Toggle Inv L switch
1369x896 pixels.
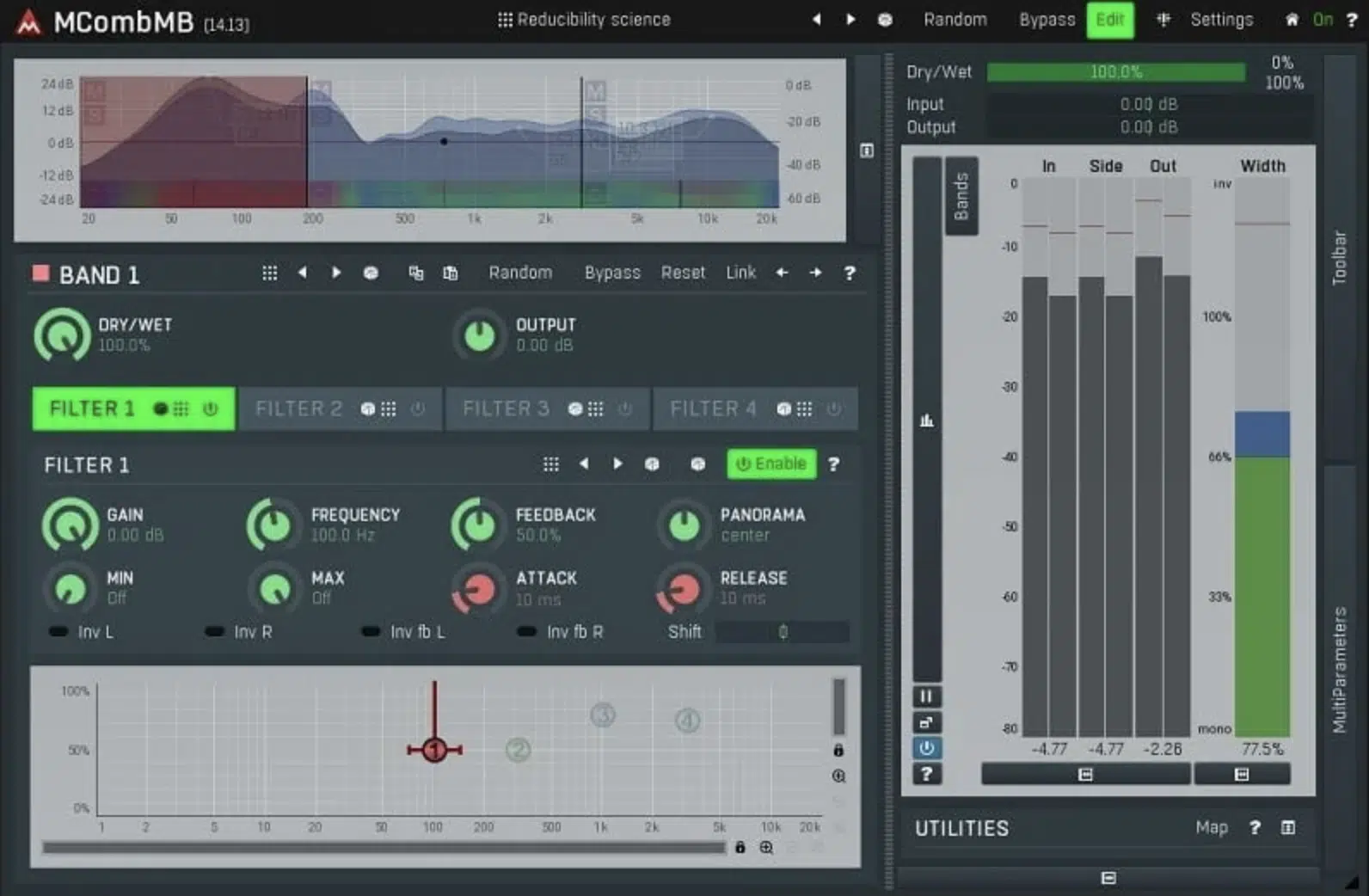coord(58,631)
